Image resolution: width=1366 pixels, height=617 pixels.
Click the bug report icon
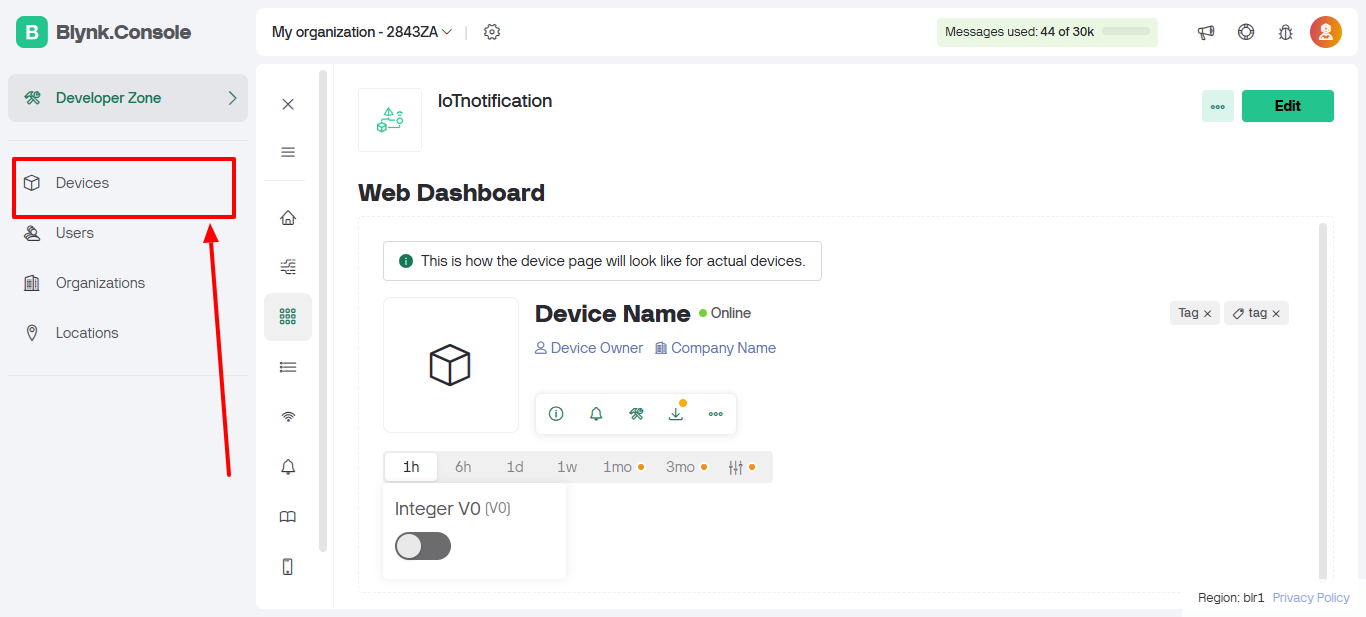tap(1286, 32)
